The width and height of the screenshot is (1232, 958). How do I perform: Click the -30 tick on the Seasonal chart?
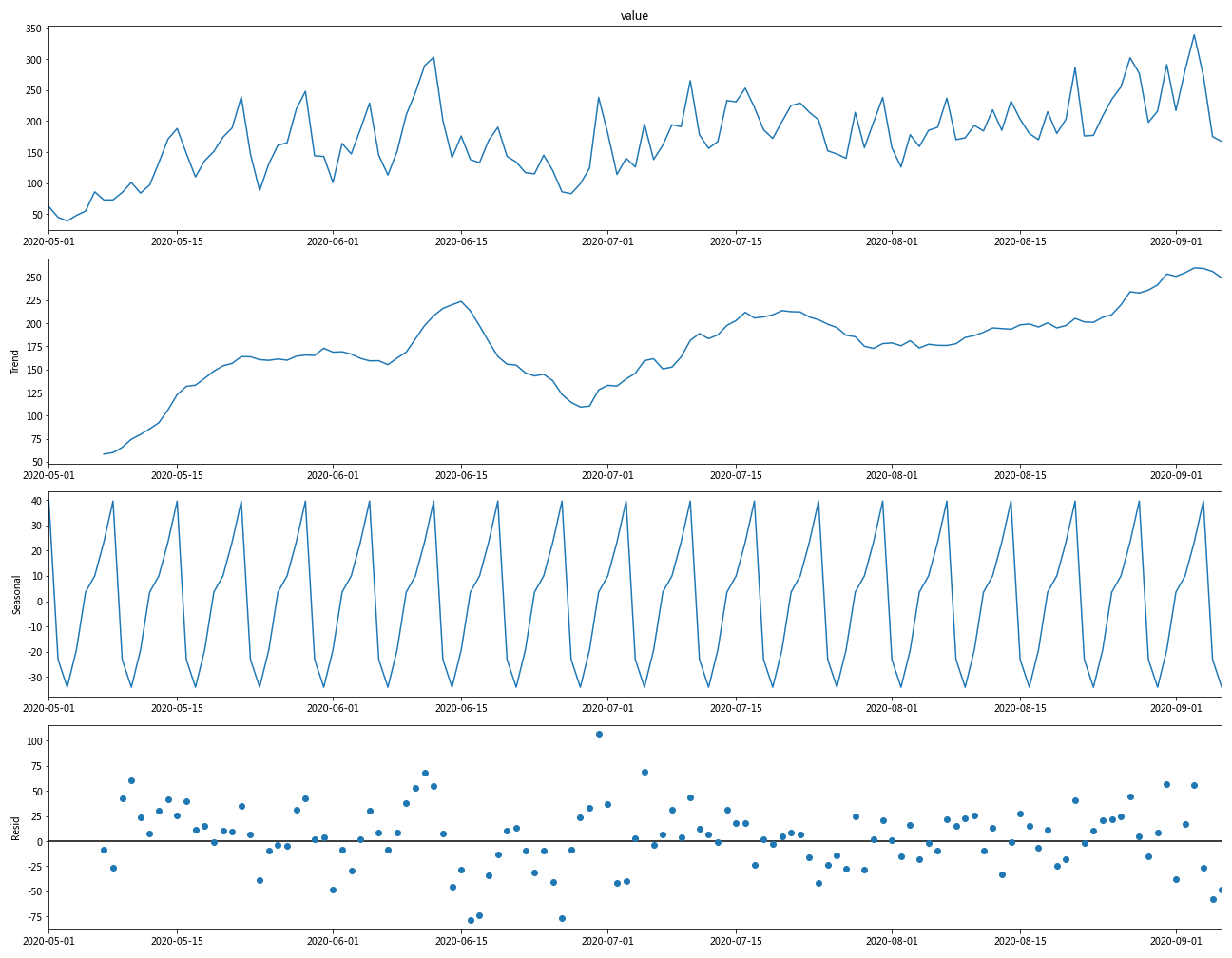(33, 678)
